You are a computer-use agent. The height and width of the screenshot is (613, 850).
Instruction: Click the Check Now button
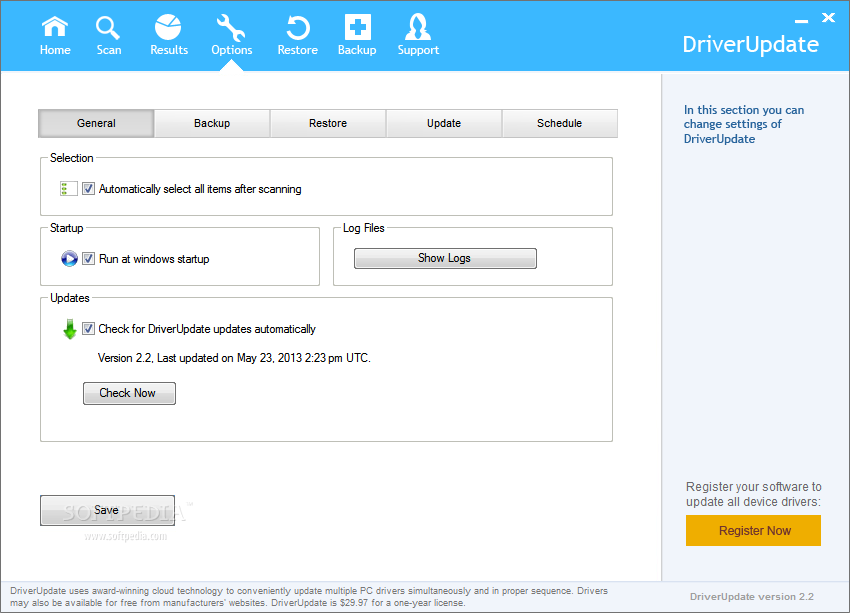tap(129, 393)
